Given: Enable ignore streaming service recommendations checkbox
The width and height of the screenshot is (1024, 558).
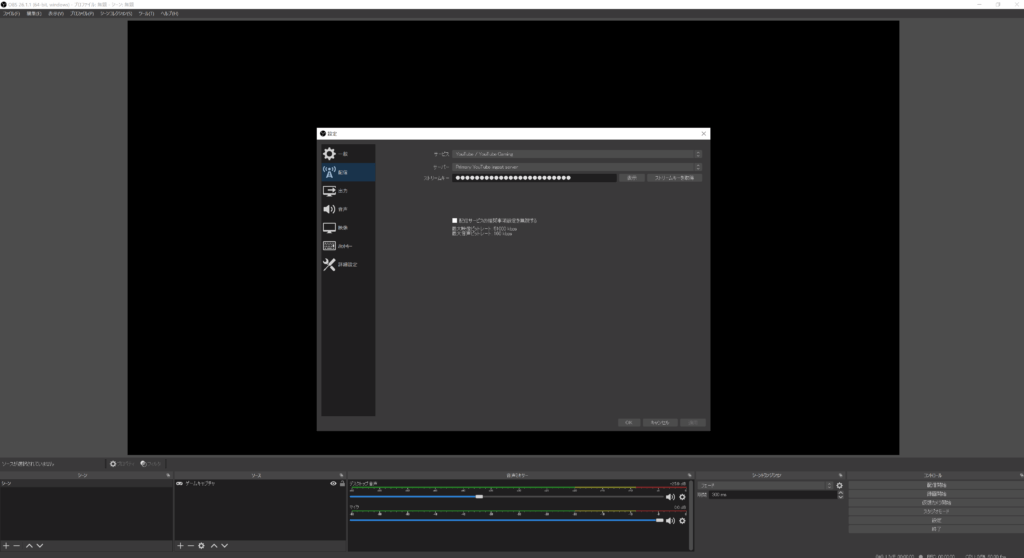Looking at the screenshot, I should pyautogui.click(x=454, y=220).
